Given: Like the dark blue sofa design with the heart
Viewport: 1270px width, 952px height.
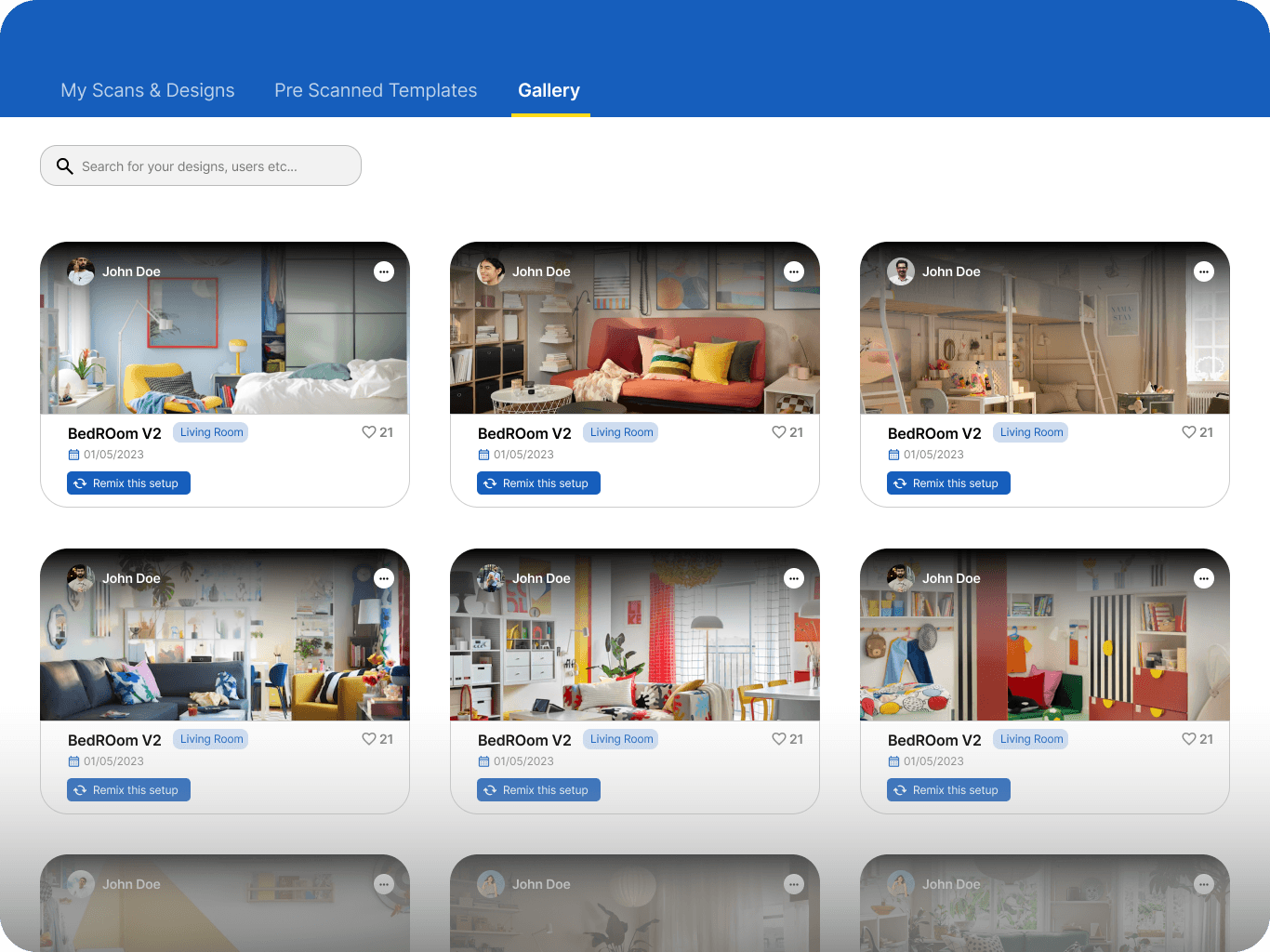Looking at the screenshot, I should tap(369, 739).
